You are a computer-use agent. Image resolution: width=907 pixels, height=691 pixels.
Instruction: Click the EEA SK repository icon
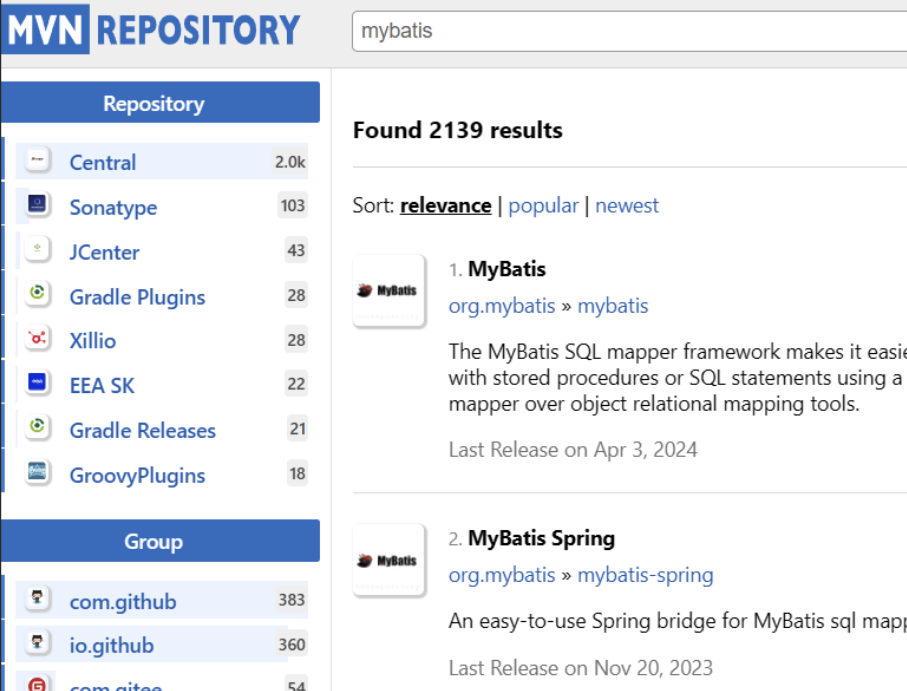click(38, 383)
